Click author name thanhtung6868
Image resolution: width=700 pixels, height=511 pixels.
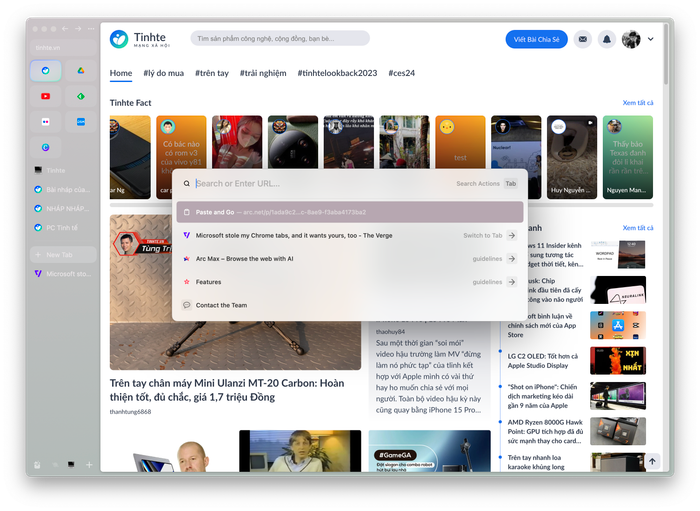130,412
